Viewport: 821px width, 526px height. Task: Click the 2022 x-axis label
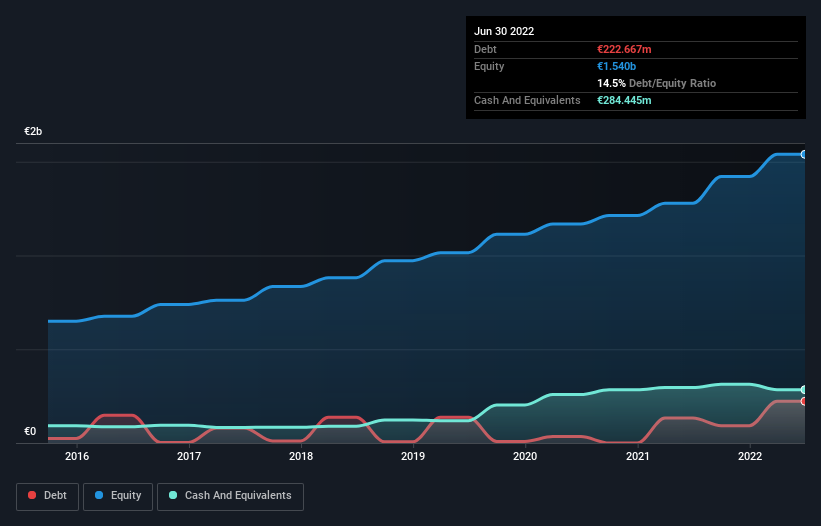(750, 456)
